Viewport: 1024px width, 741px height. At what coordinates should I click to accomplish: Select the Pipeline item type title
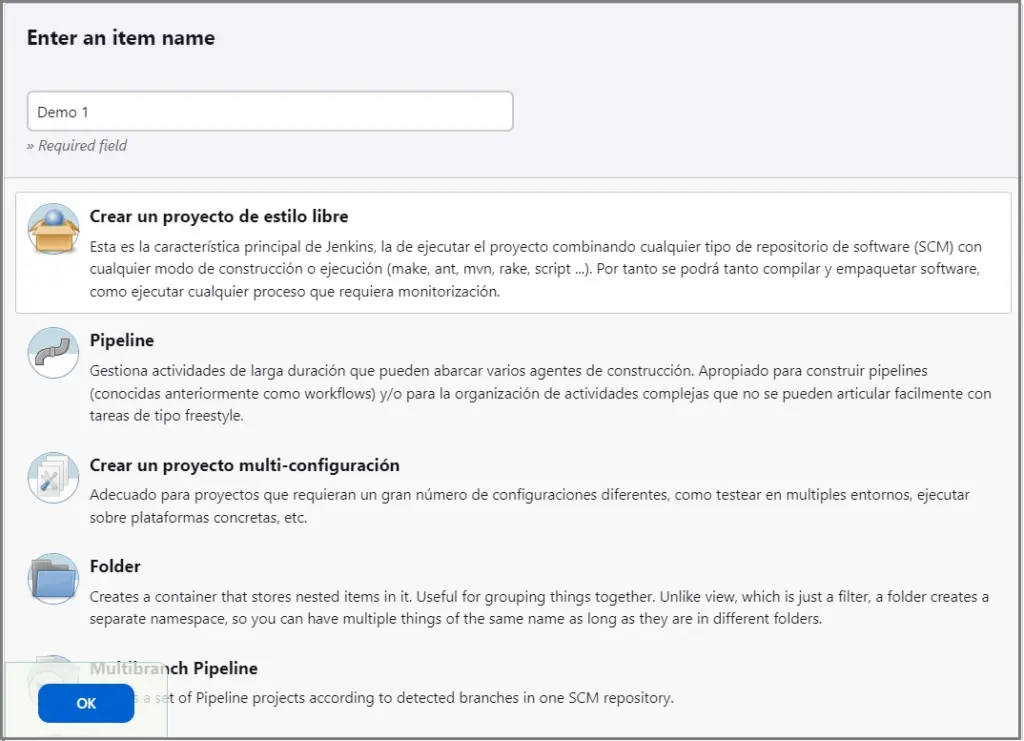(121, 340)
